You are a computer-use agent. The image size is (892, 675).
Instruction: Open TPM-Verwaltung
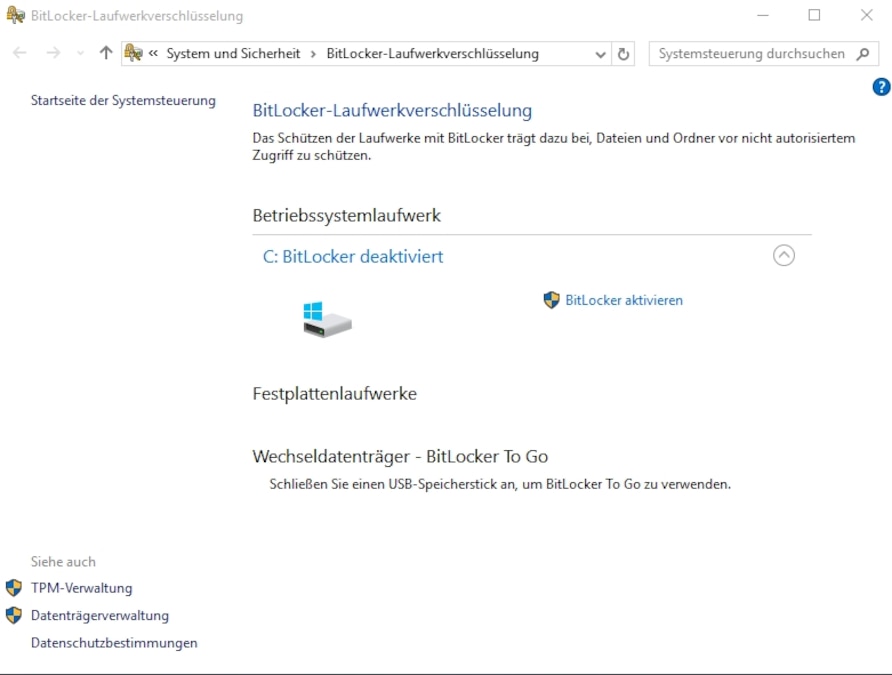pos(81,588)
